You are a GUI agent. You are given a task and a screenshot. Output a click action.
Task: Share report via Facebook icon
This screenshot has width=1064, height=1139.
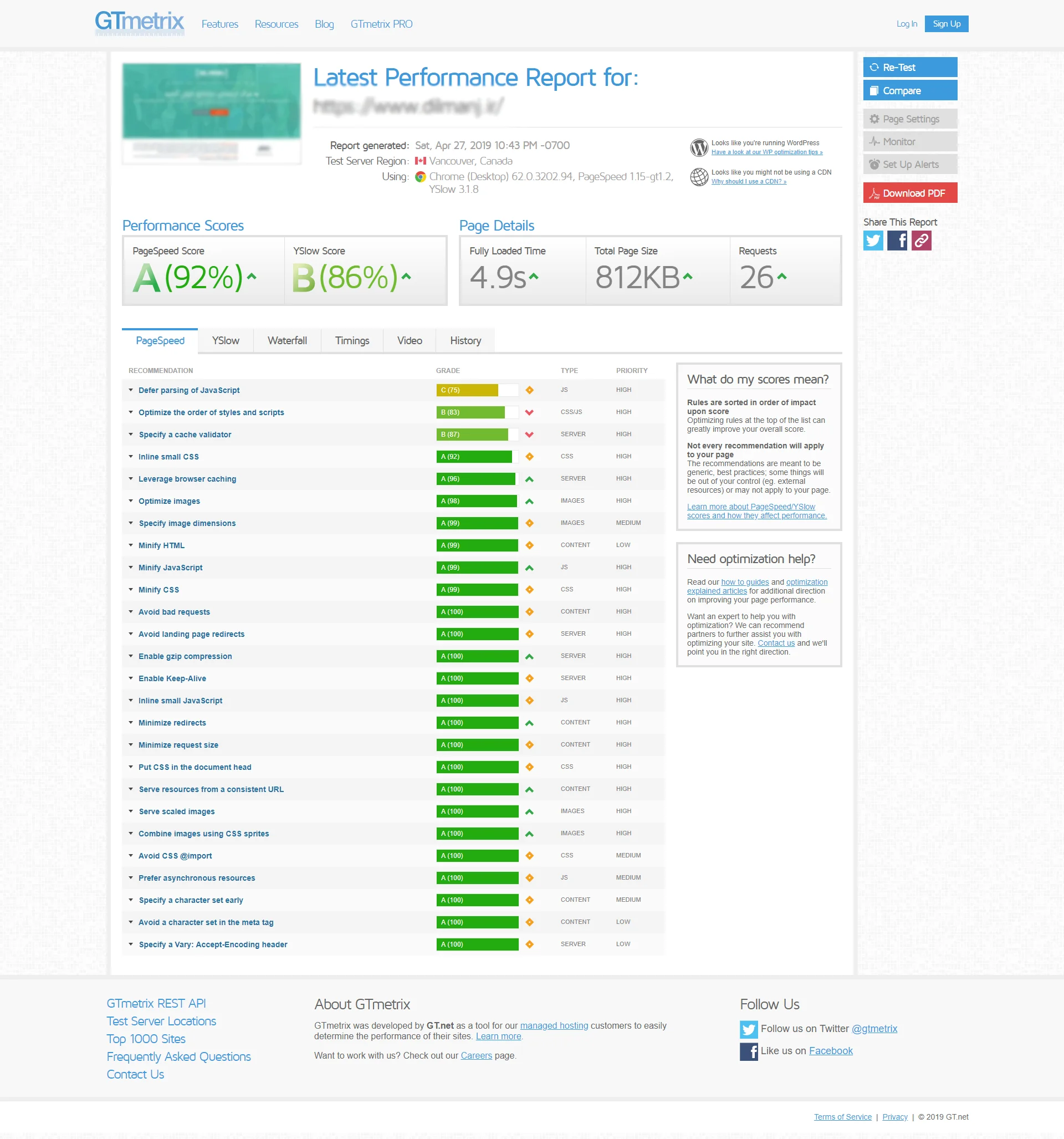click(x=897, y=241)
